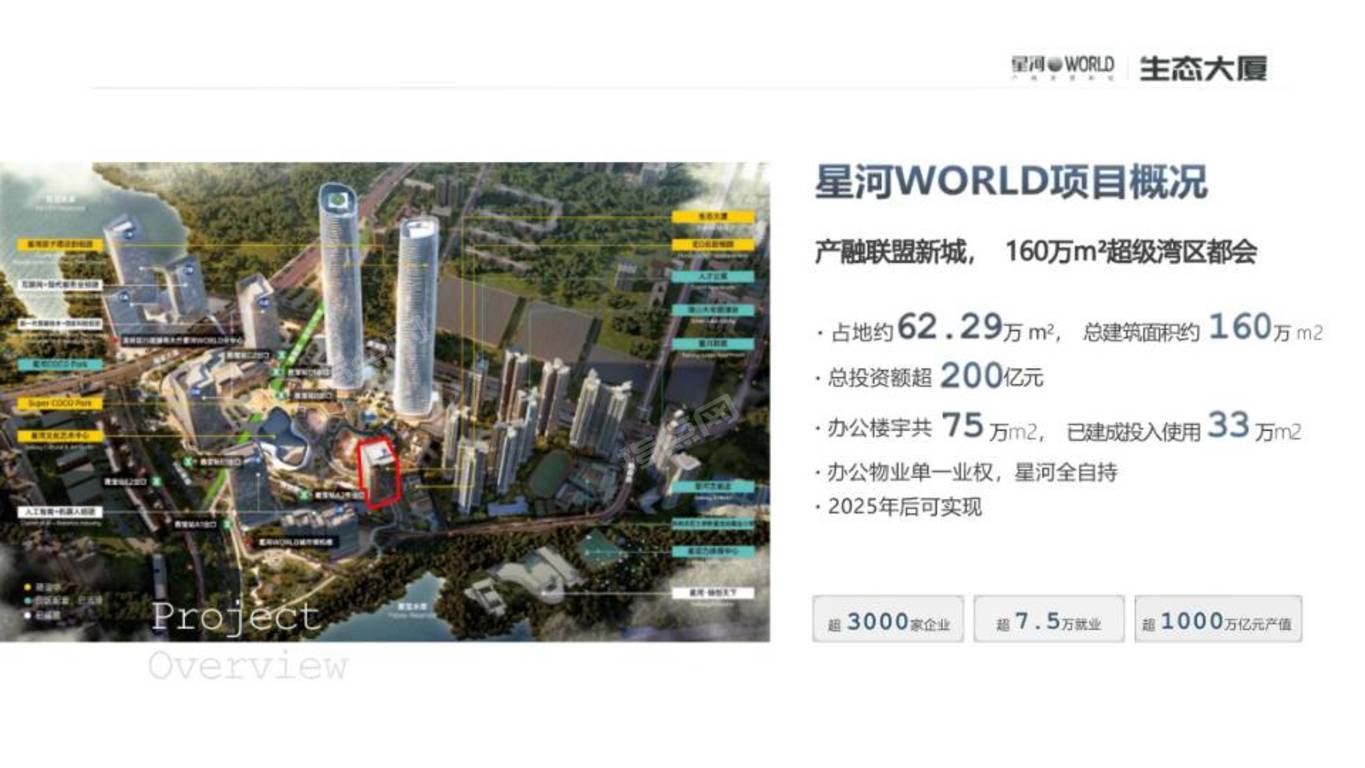Click the bullet 2025年后可实现
The image size is (1365, 768).
[x=899, y=507]
